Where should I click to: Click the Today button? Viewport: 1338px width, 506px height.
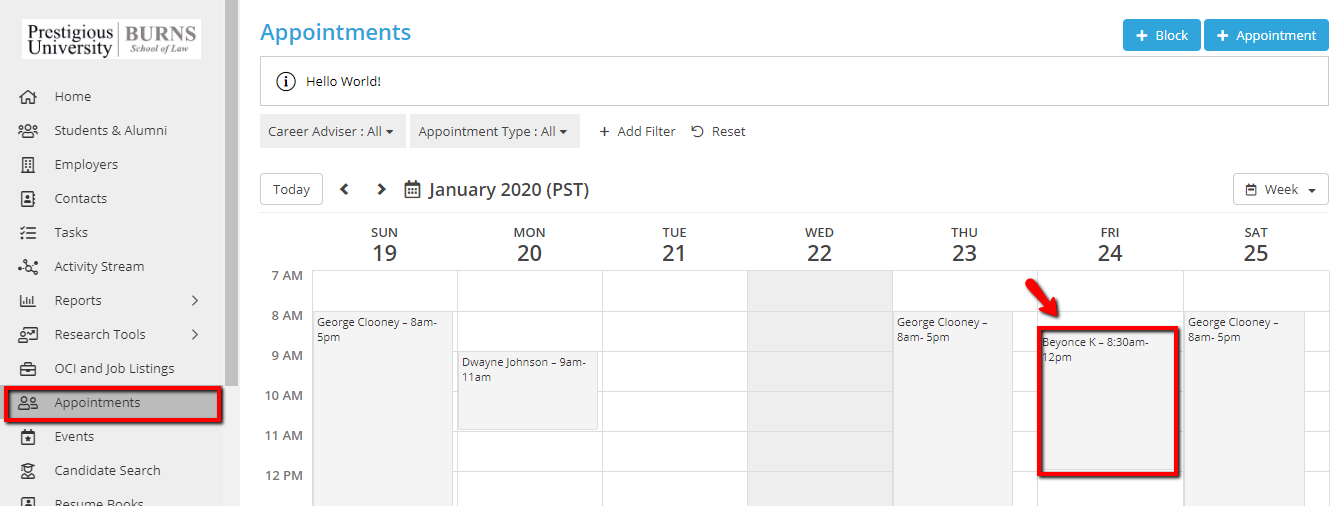click(x=291, y=189)
